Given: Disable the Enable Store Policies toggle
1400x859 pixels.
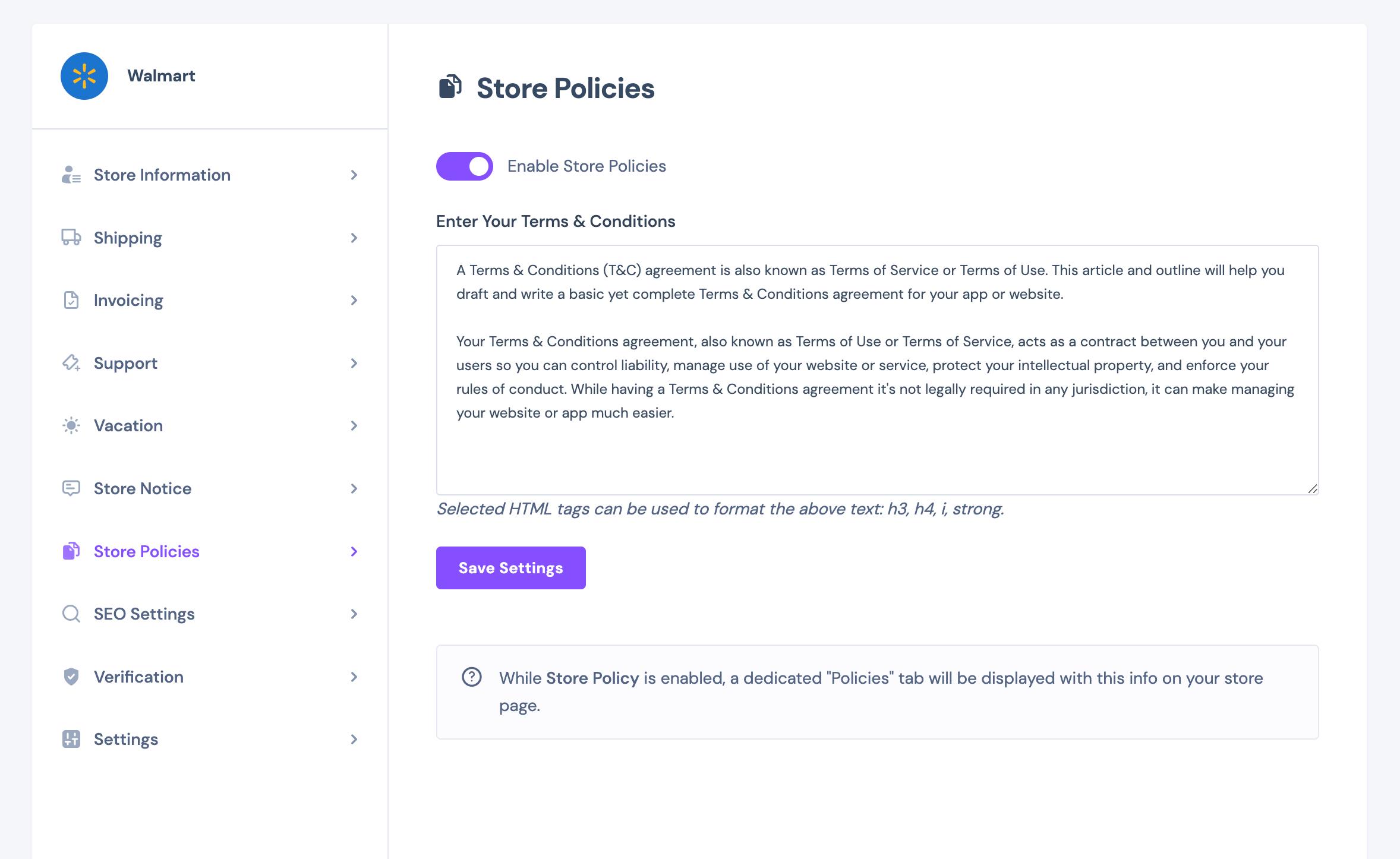Looking at the screenshot, I should pos(465,166).
